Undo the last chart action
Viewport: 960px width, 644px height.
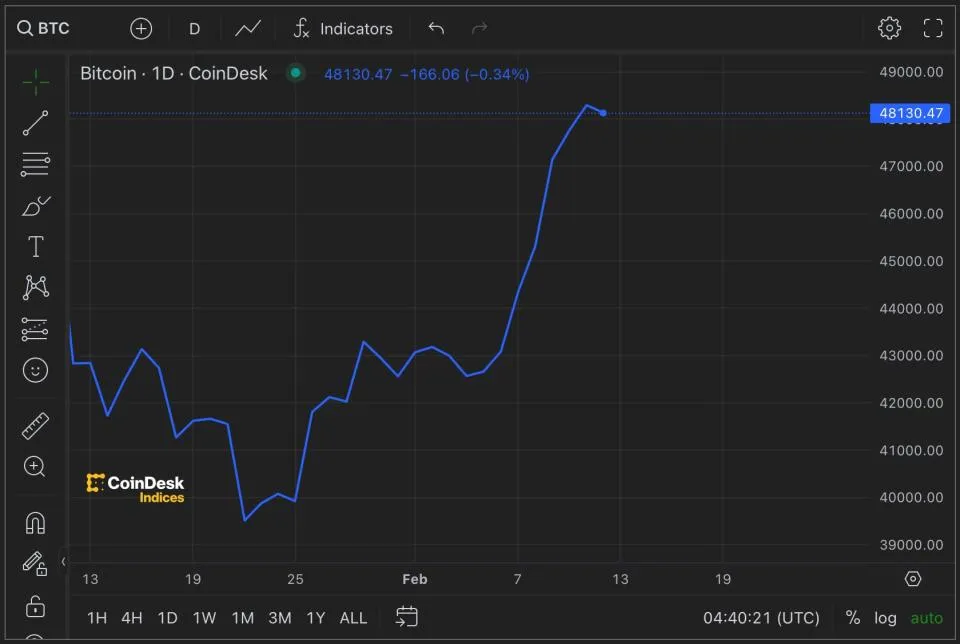[x=436, y=28]
